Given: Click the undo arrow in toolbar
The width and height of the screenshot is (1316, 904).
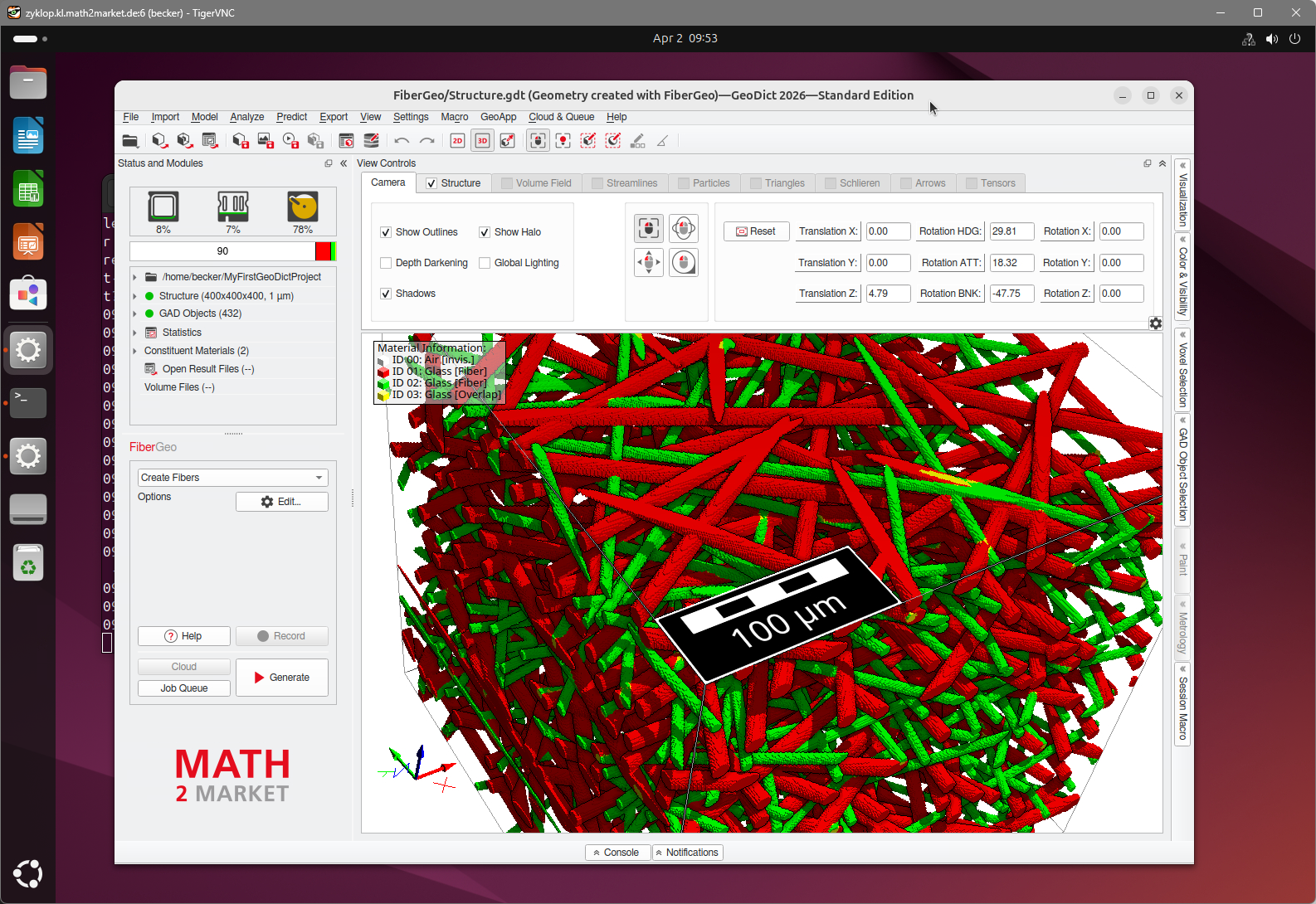Looking at the screenshot, I should 402,141.
